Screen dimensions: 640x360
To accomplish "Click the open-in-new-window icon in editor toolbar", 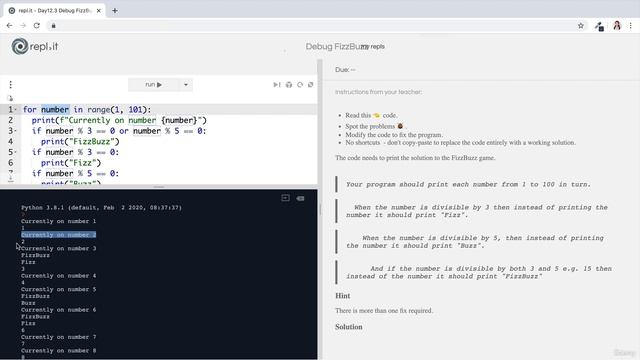I will pos(311,84).
